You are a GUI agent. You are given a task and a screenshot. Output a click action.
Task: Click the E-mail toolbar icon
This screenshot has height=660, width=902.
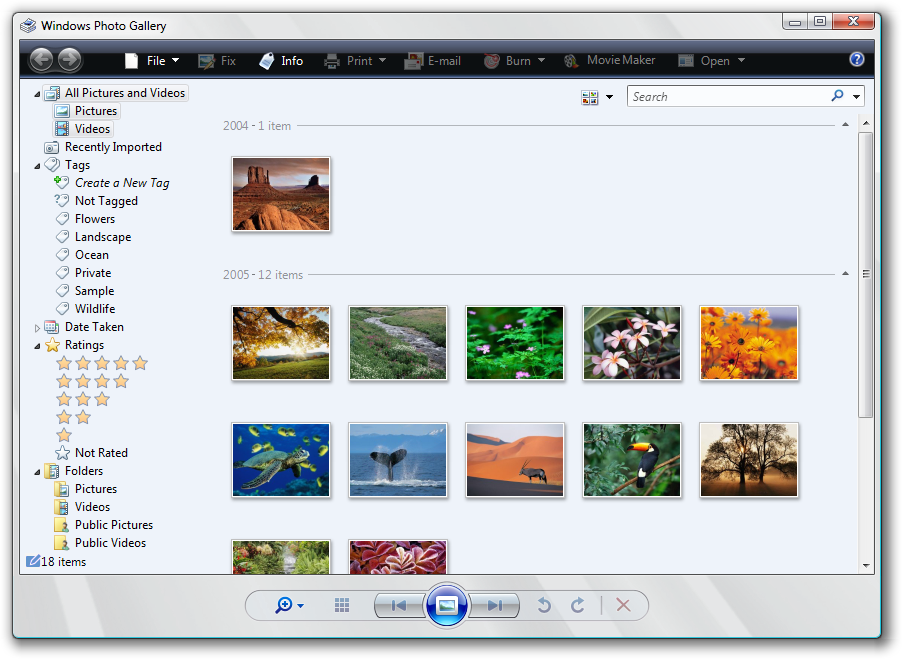tap(432, 61)
